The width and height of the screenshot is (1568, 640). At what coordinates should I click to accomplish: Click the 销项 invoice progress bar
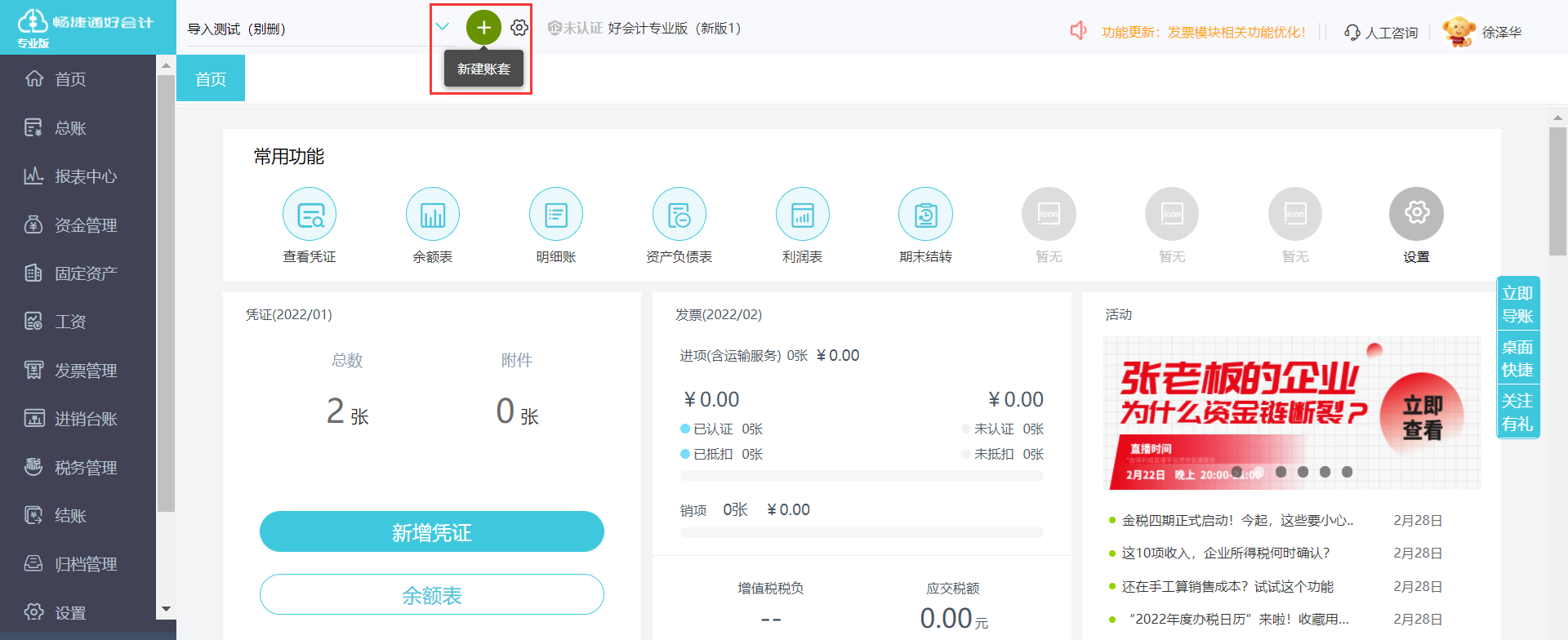(862, 533)
